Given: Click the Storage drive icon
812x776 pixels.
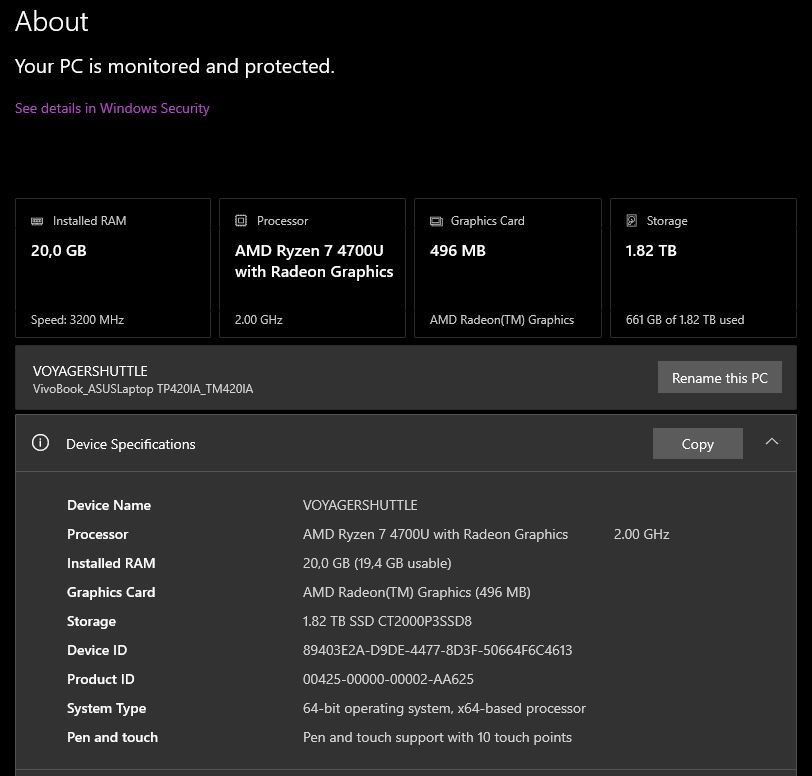Looking at the screenshot, I should [x=631, y=221].
